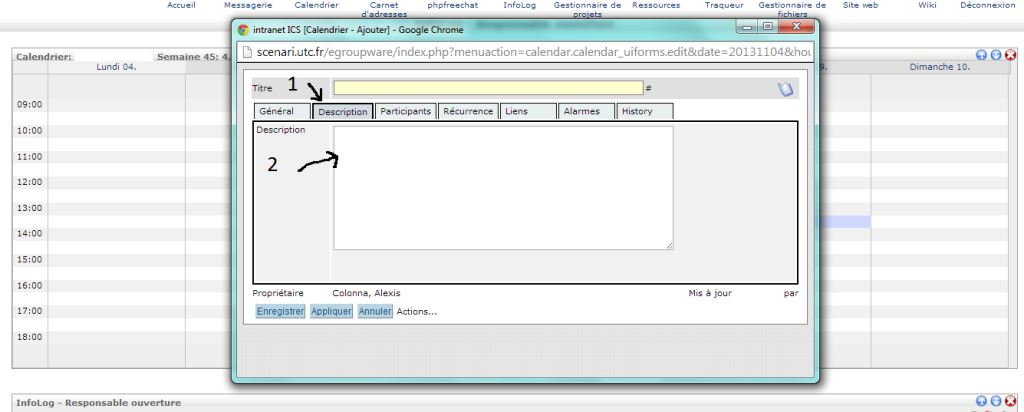This screenshot has width=1024, height=412.
Task: Maximize the Chrome popup window
Action: [x=766, y=27]
